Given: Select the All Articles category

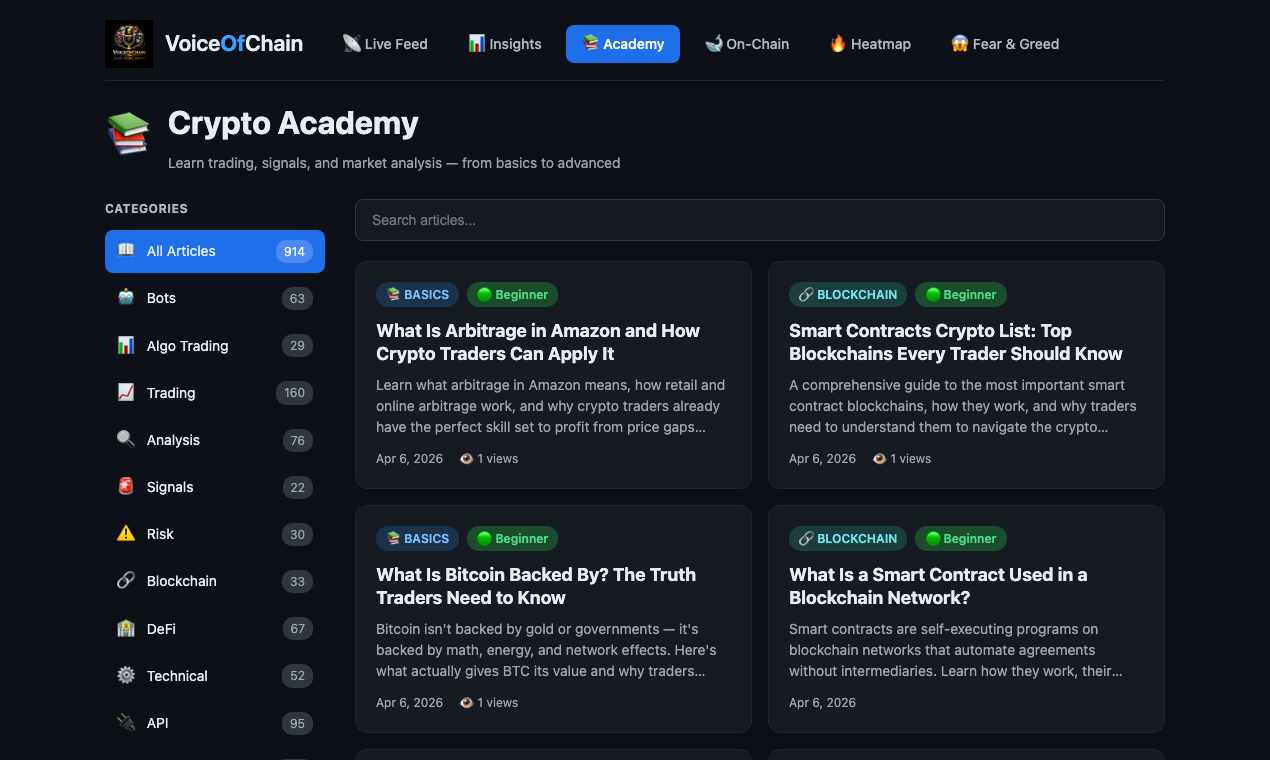Looking at the screenshot, I should click(x=180, y=251).
